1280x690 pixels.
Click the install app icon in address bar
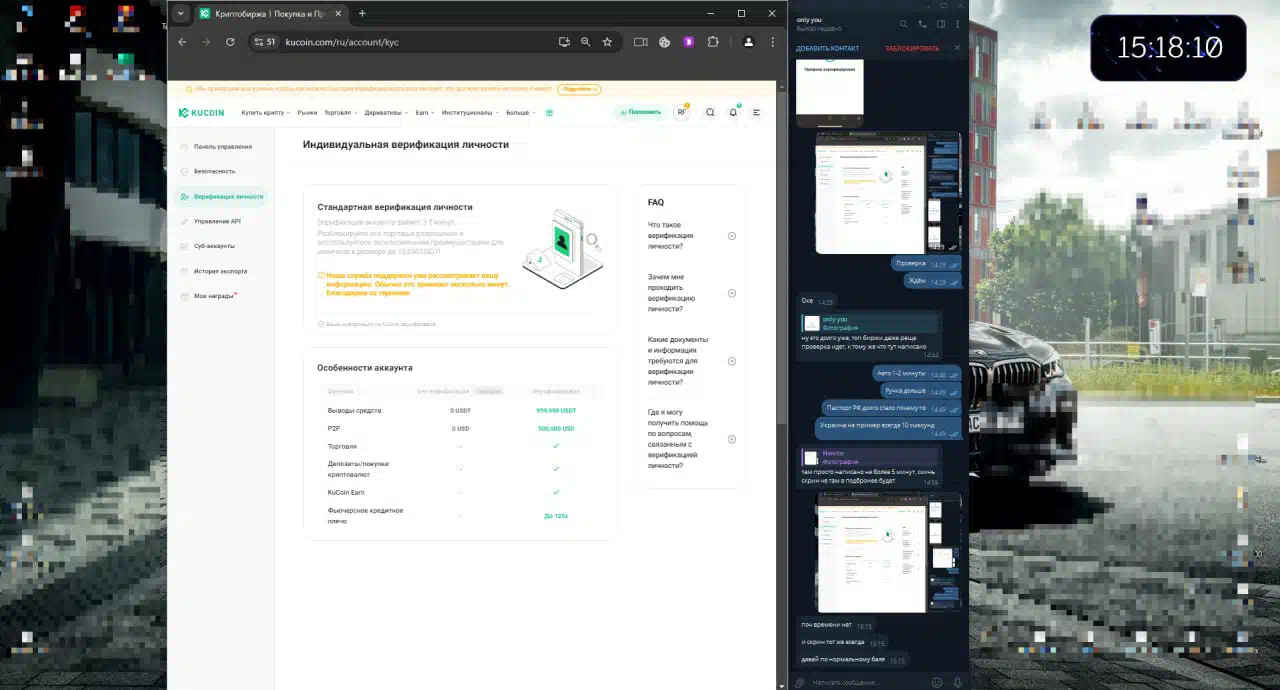click(564, 42)
